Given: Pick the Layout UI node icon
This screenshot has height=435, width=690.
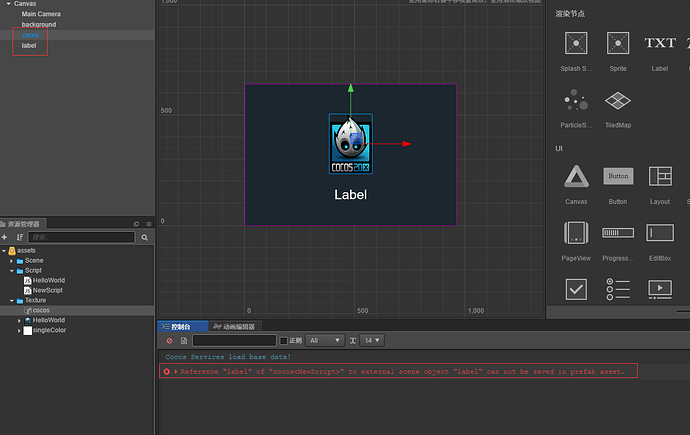Looking at the screenshot, I should coord(660,176).
